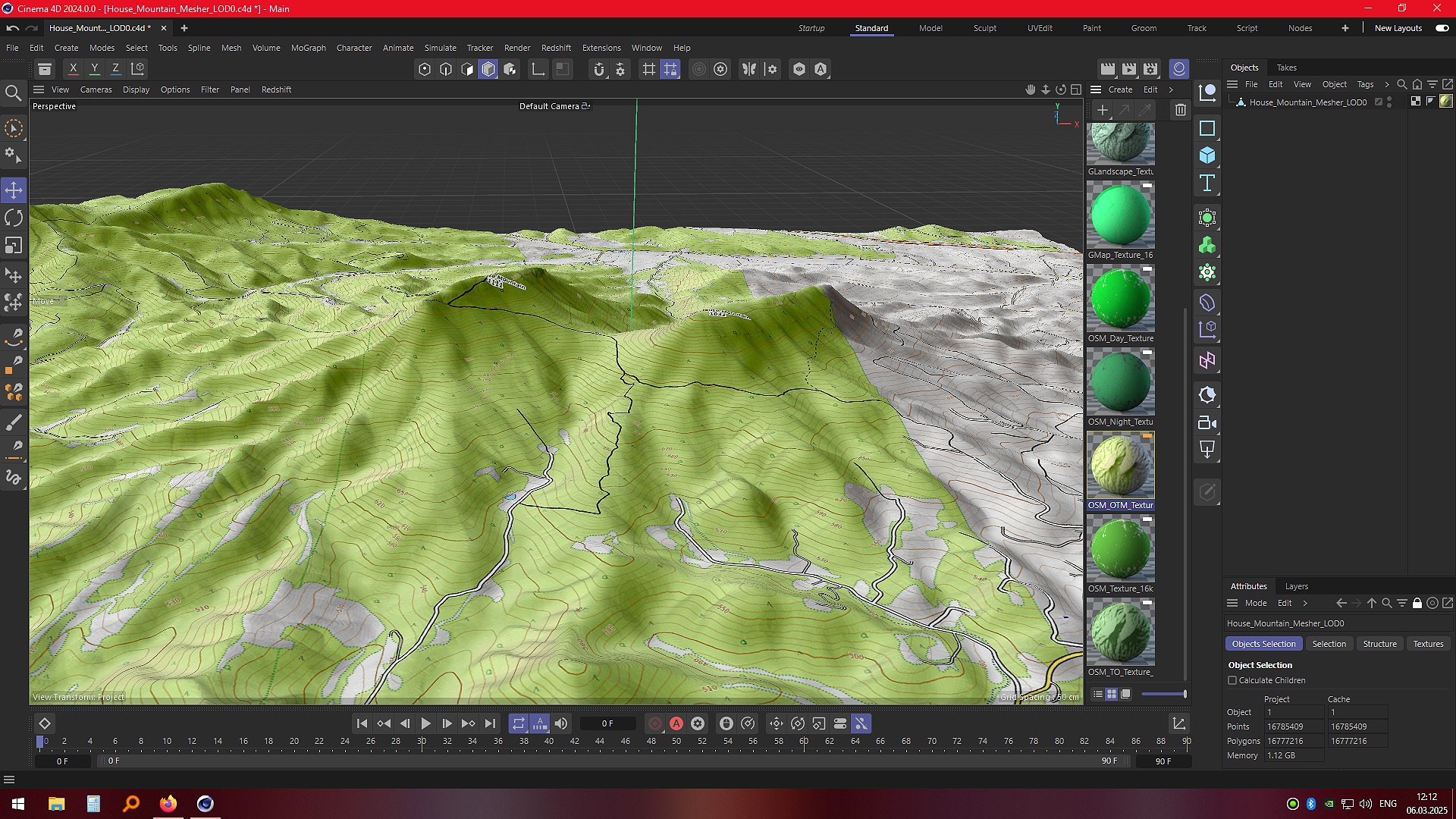Open viewport hamburger menu

tap(39, 89)
